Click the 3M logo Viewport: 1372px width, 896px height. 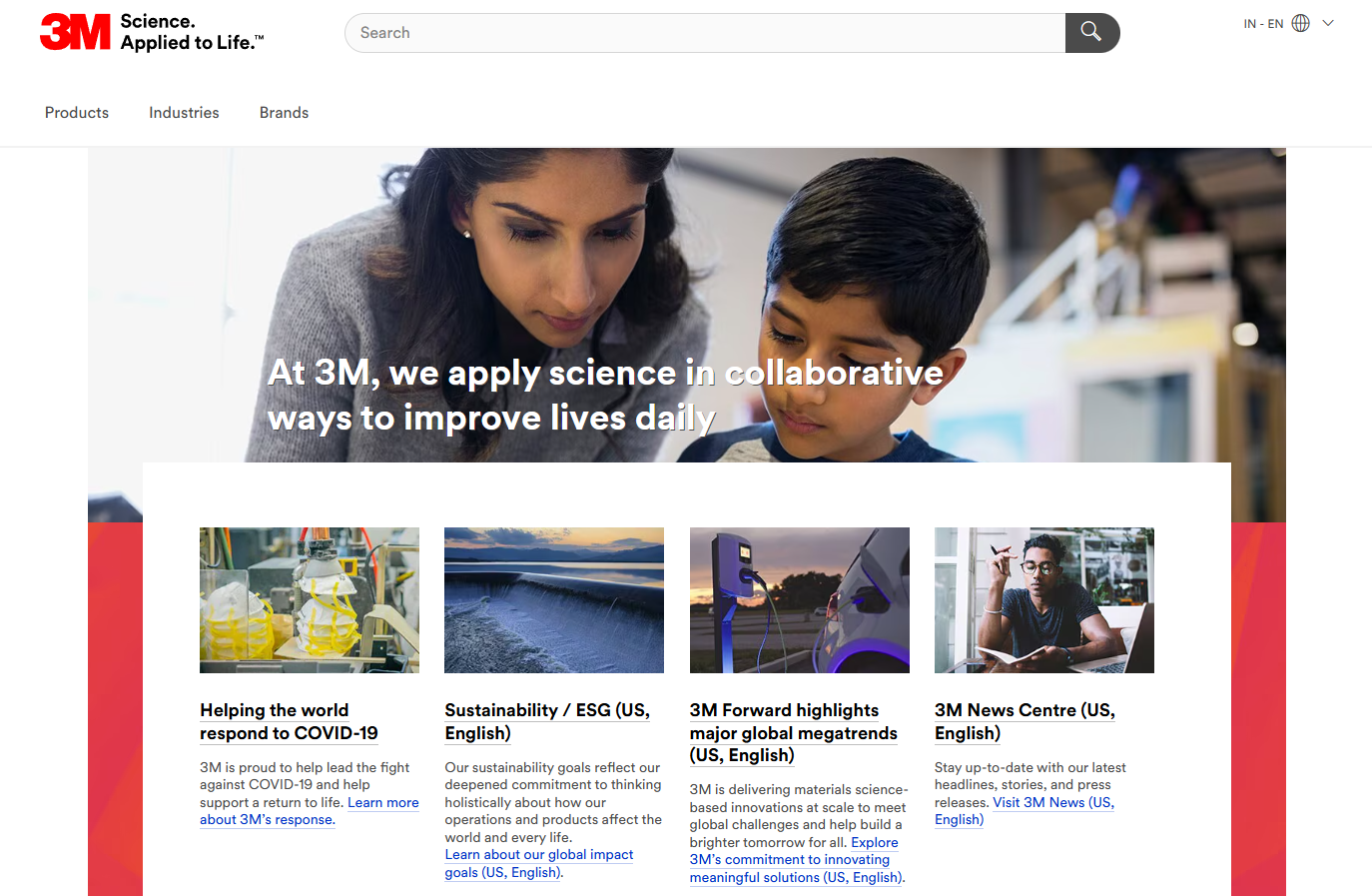tap(76, 32)
